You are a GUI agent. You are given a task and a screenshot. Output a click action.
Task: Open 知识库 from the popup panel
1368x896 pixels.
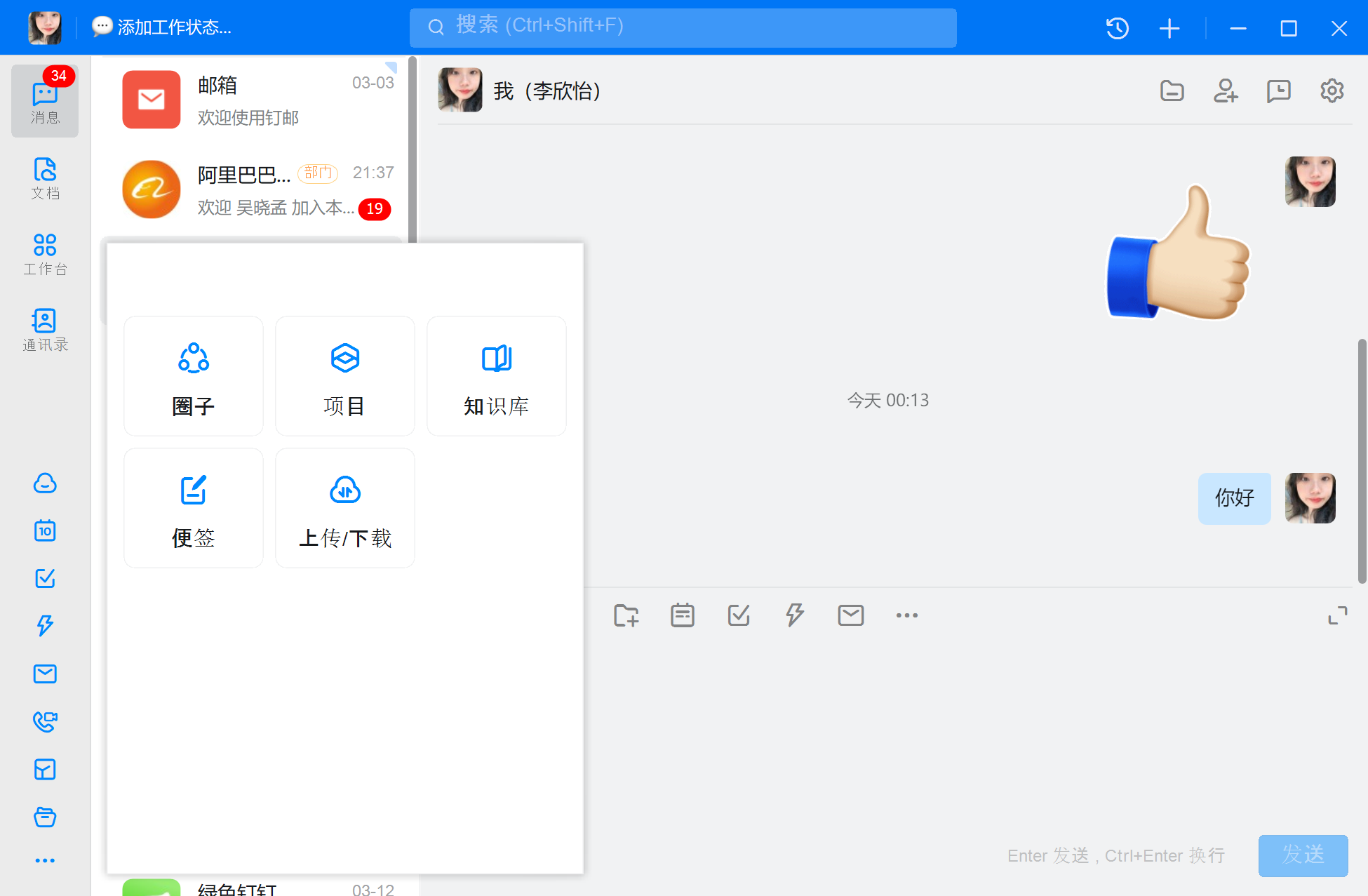click(x=495, y=376)
